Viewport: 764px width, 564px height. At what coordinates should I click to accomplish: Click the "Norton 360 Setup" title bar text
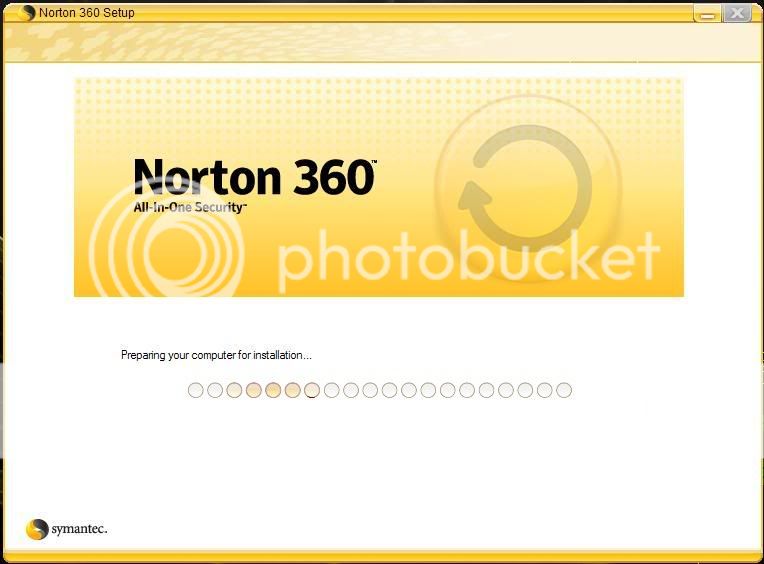86,13
